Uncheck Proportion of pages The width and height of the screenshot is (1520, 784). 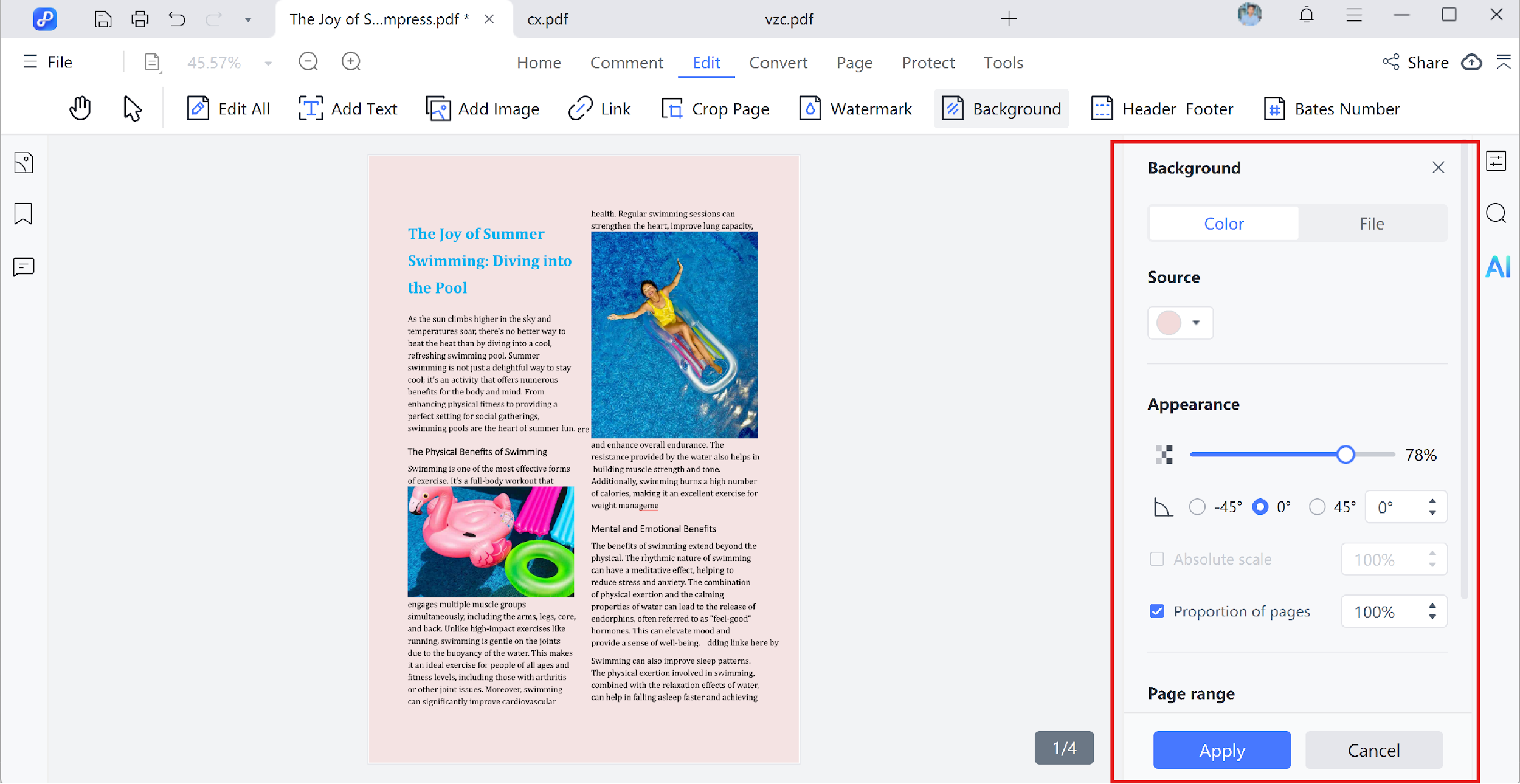(1157, 611)
